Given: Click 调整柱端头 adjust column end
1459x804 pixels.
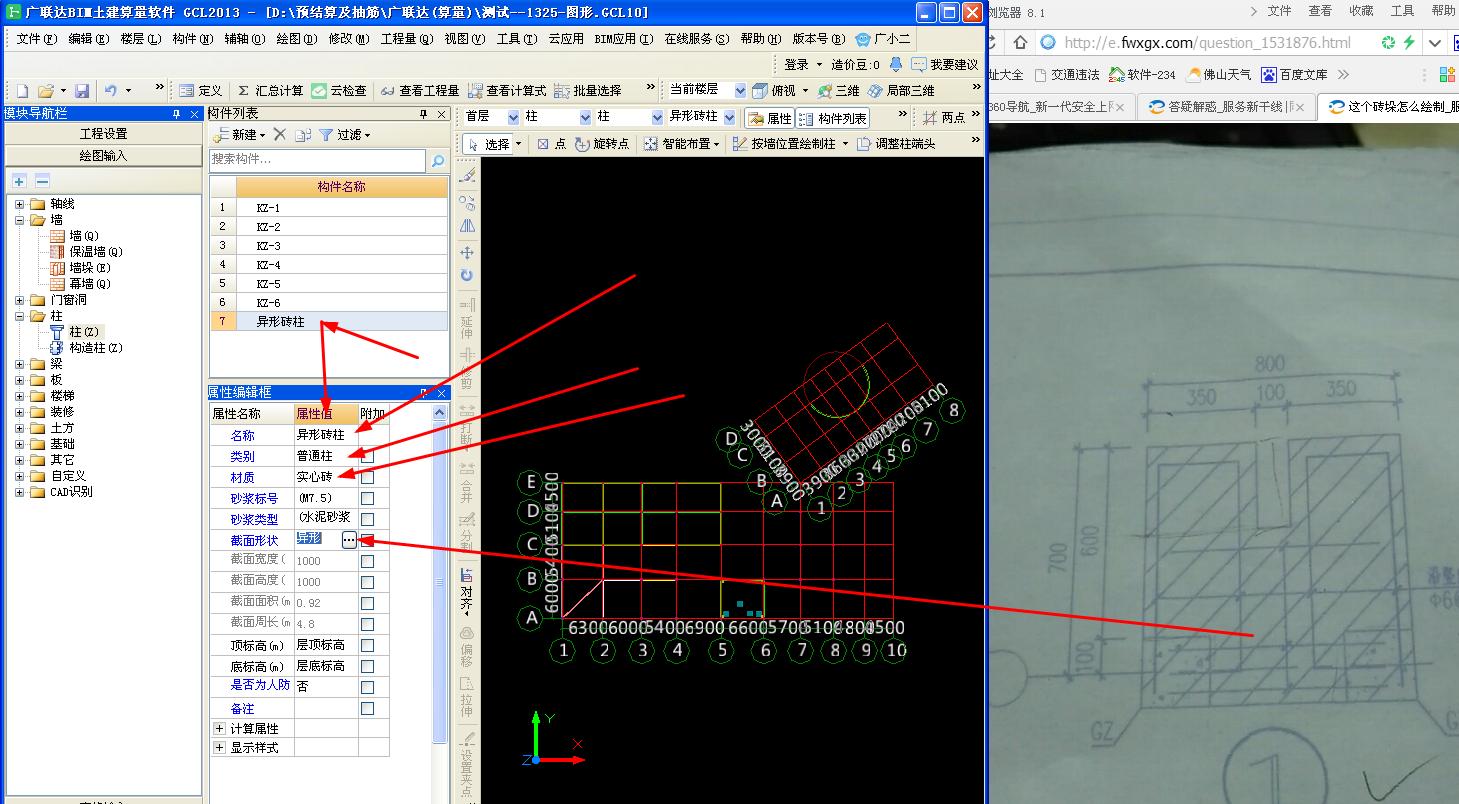Looking at the screenshot, I should pyautogui.click(x=897, y=144).
